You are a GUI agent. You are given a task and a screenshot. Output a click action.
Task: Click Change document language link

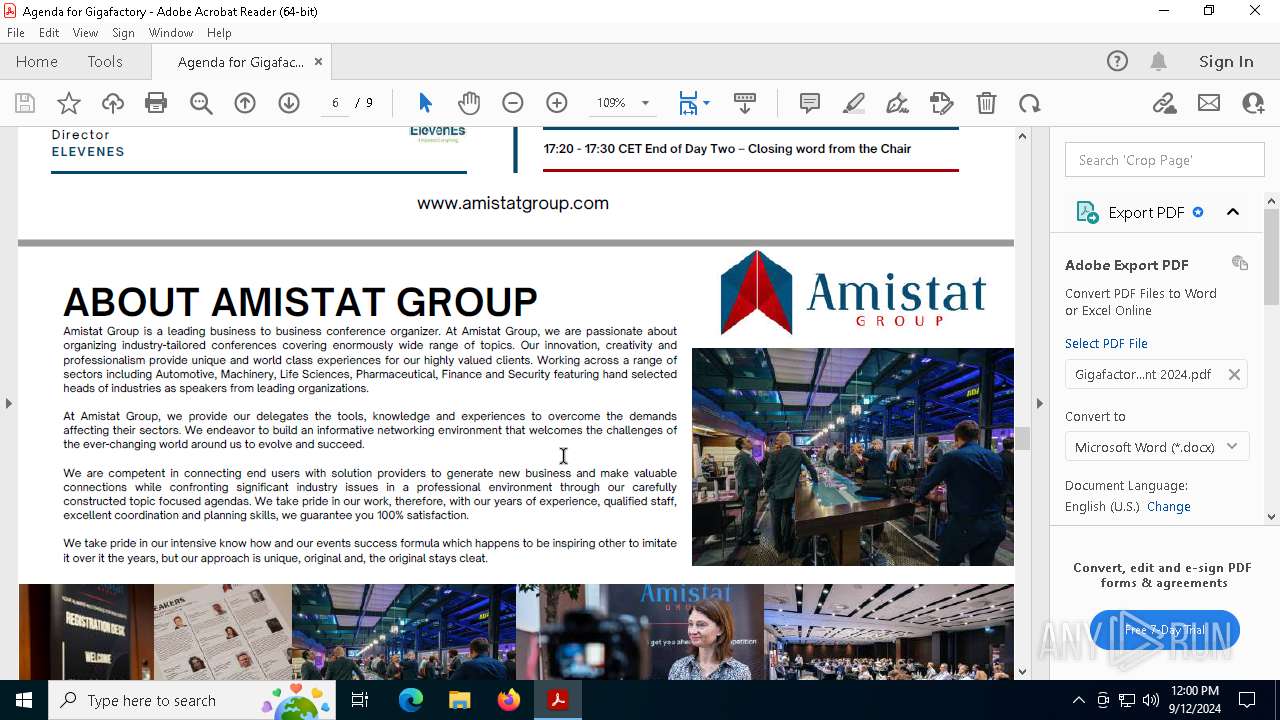(1169, 506)
